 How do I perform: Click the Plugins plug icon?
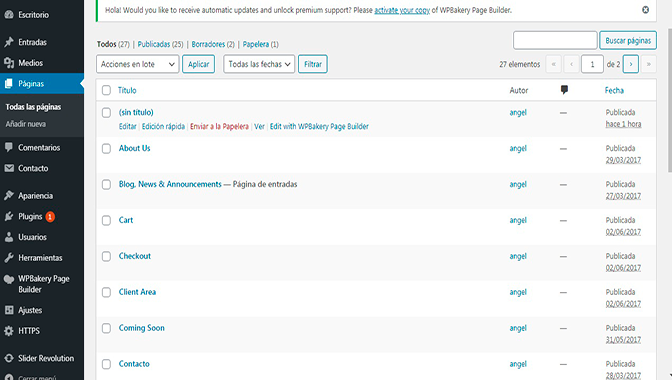(9, 216)
